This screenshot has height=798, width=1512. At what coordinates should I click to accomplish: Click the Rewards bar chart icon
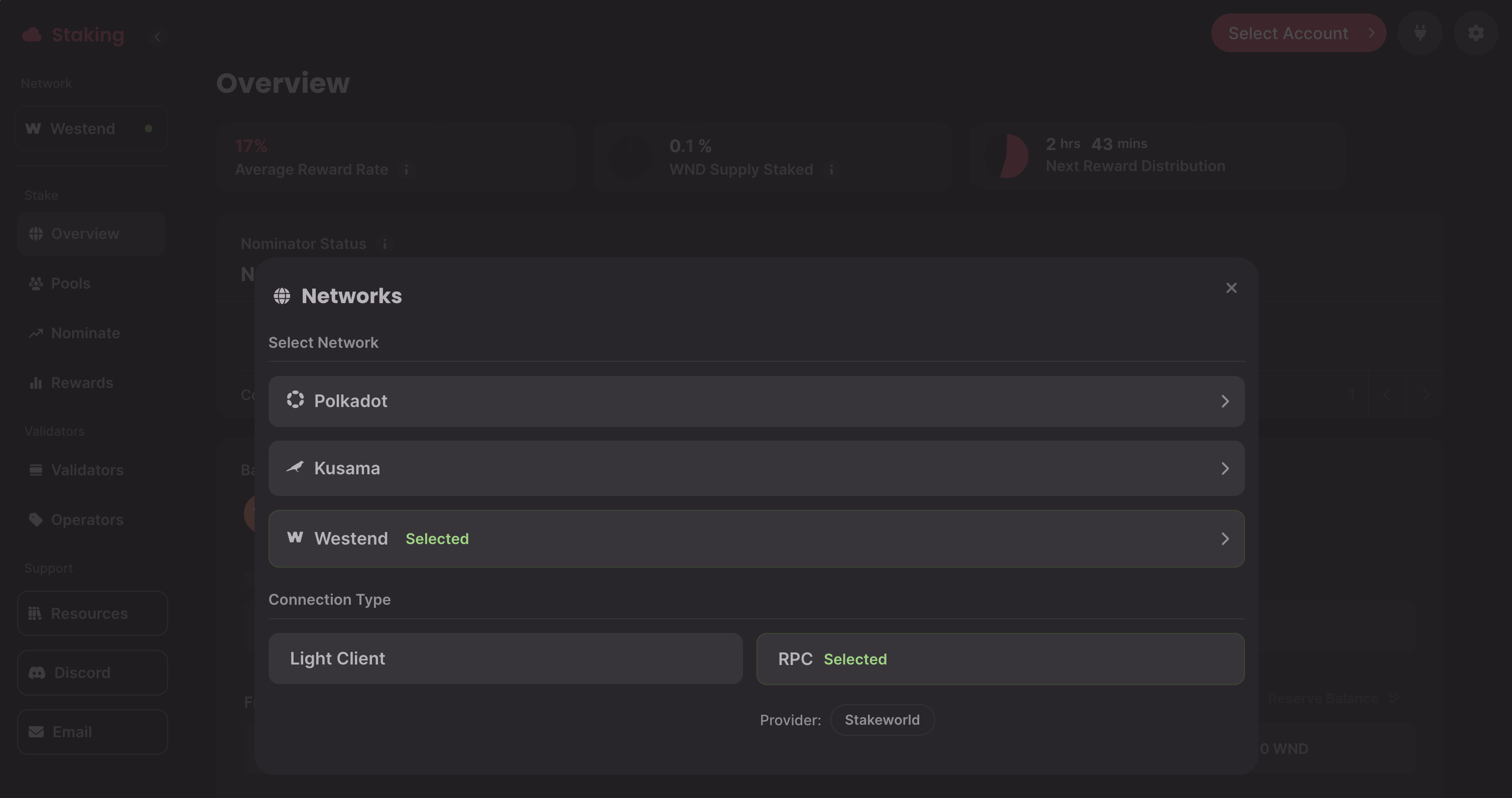[36, 383]
